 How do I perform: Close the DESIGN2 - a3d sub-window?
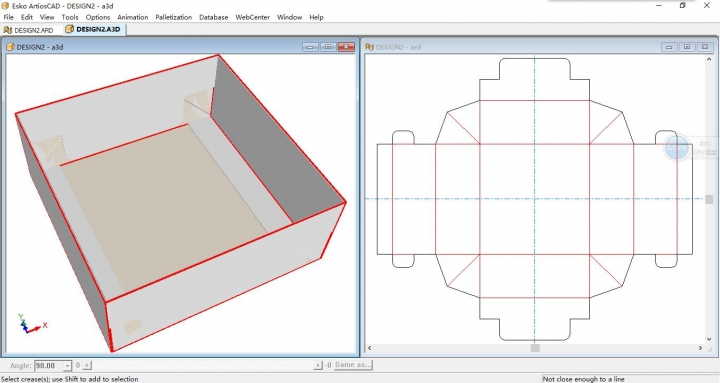[x=346, y=47]
